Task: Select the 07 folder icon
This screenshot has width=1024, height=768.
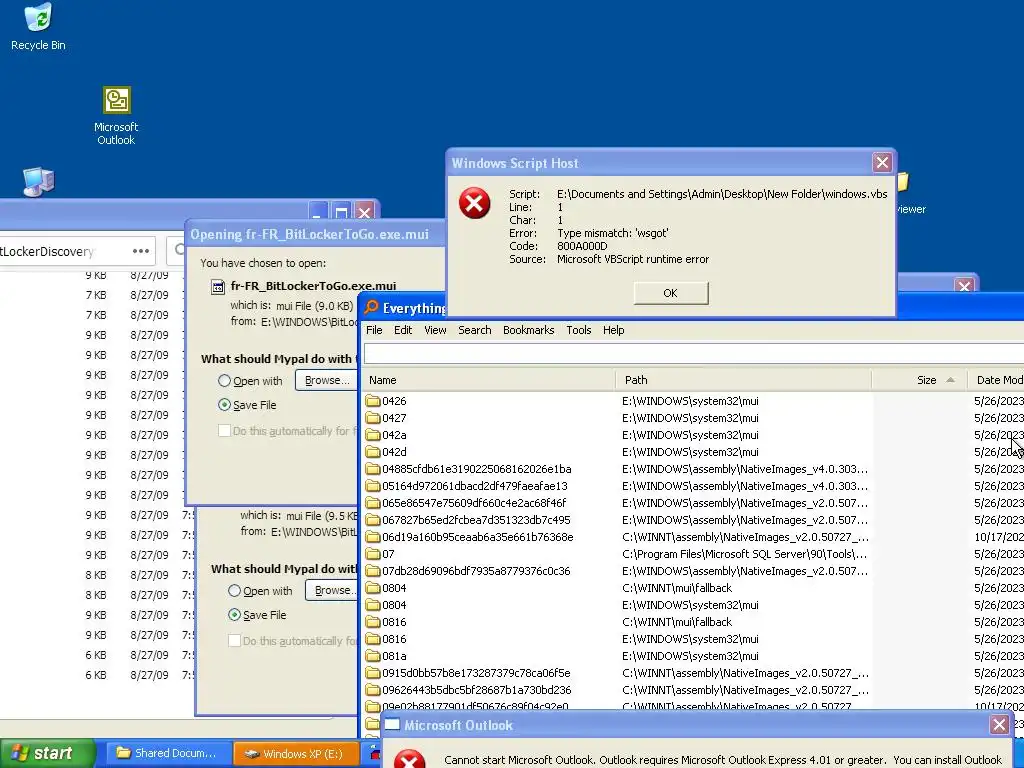Action: coord(373,554)
